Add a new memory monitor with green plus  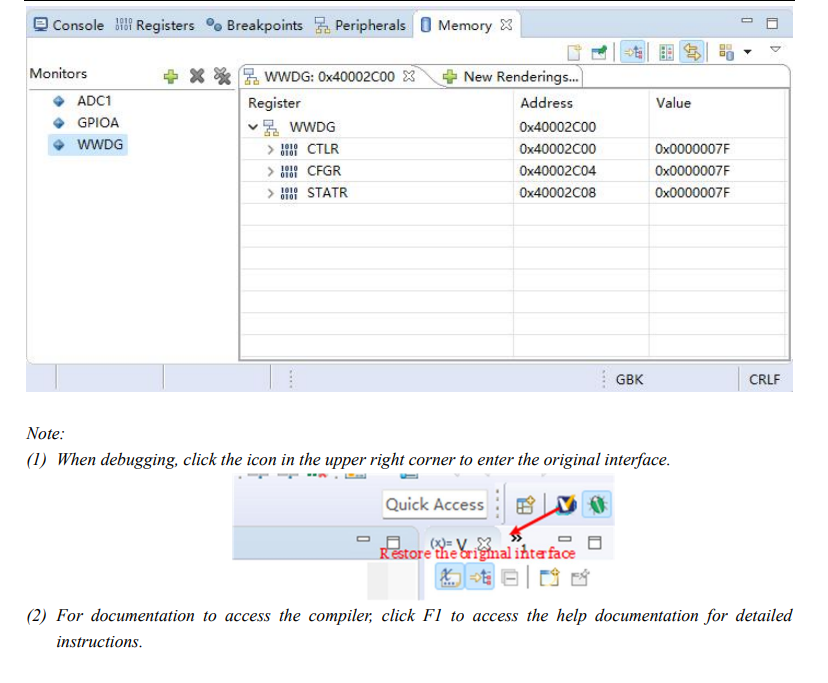171,77
